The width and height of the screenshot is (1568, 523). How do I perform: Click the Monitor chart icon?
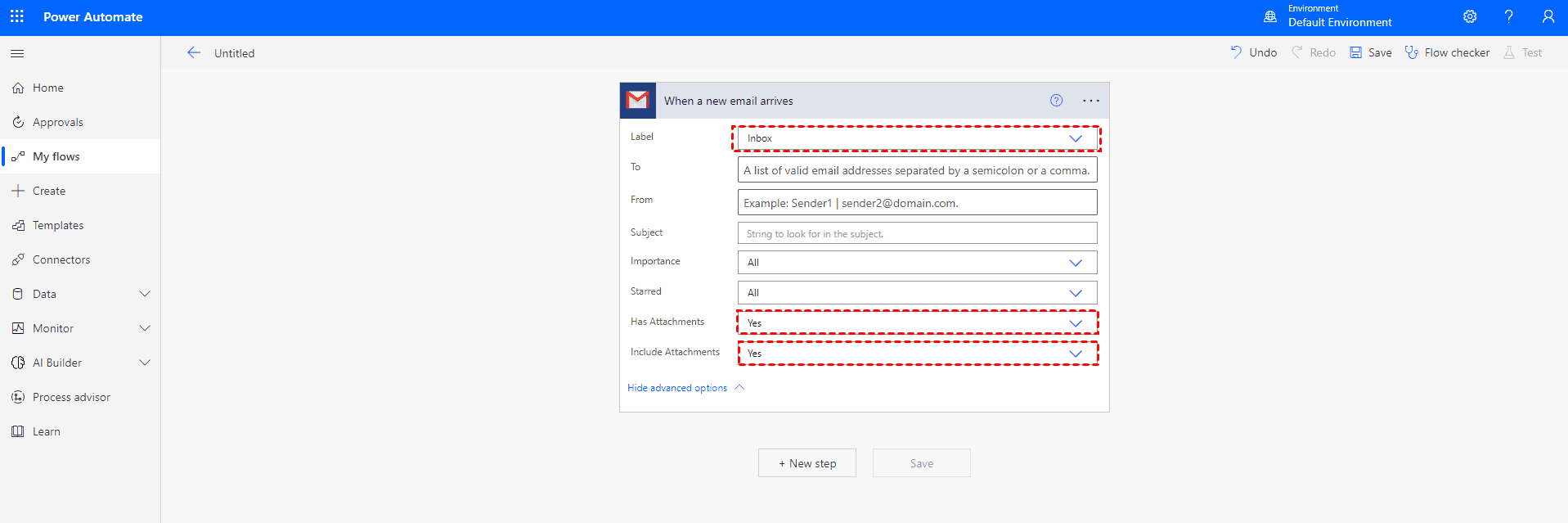18,328
